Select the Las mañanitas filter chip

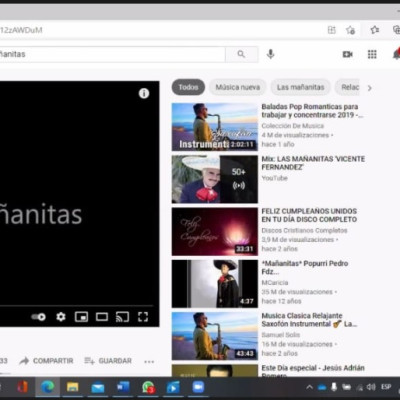pyautogui.click(x=300, y=87)
